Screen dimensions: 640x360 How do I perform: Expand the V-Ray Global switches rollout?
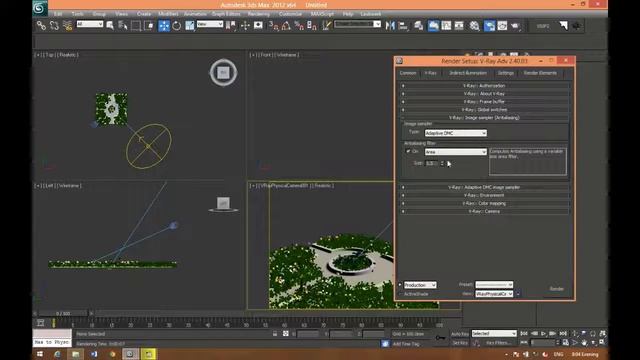pyautogui.click(x=484, y=110)
